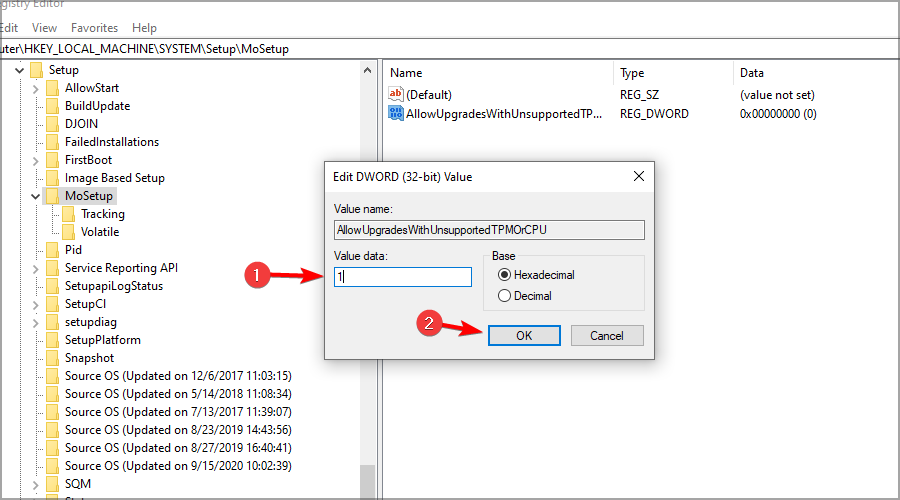Viewport: 900px width, 500px height.
Task: Click the AllowStart folder icon
Action: pyautogui.click(x=51, y=88)
